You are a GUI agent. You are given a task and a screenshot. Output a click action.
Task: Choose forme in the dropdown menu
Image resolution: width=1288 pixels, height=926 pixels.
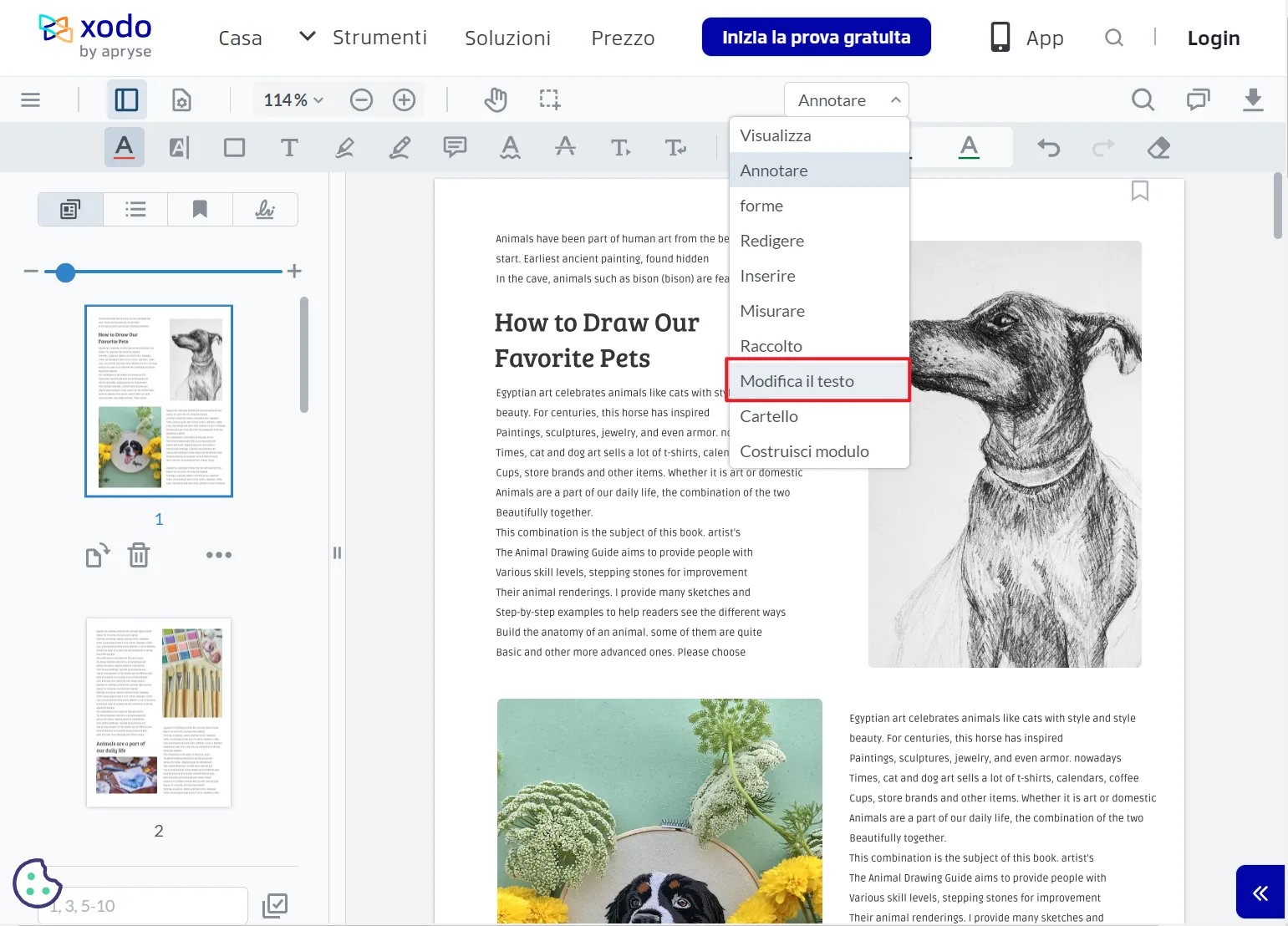[x=819, y=206]
